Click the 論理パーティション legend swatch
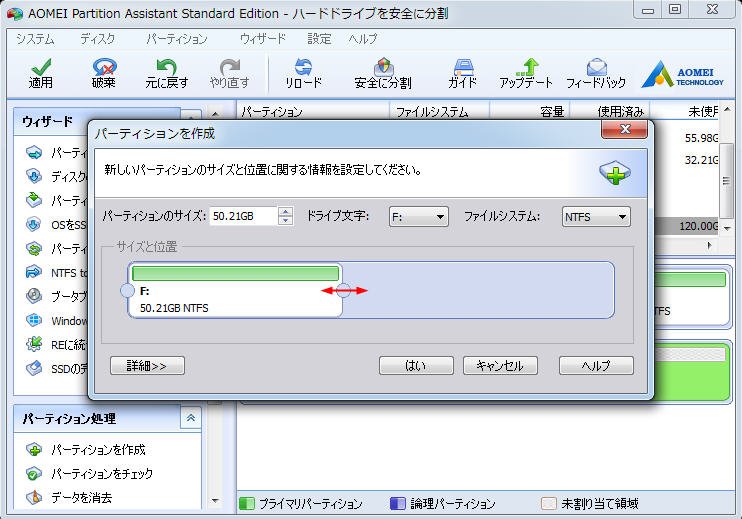The image size is (742, 519). [x=398, y=503]
